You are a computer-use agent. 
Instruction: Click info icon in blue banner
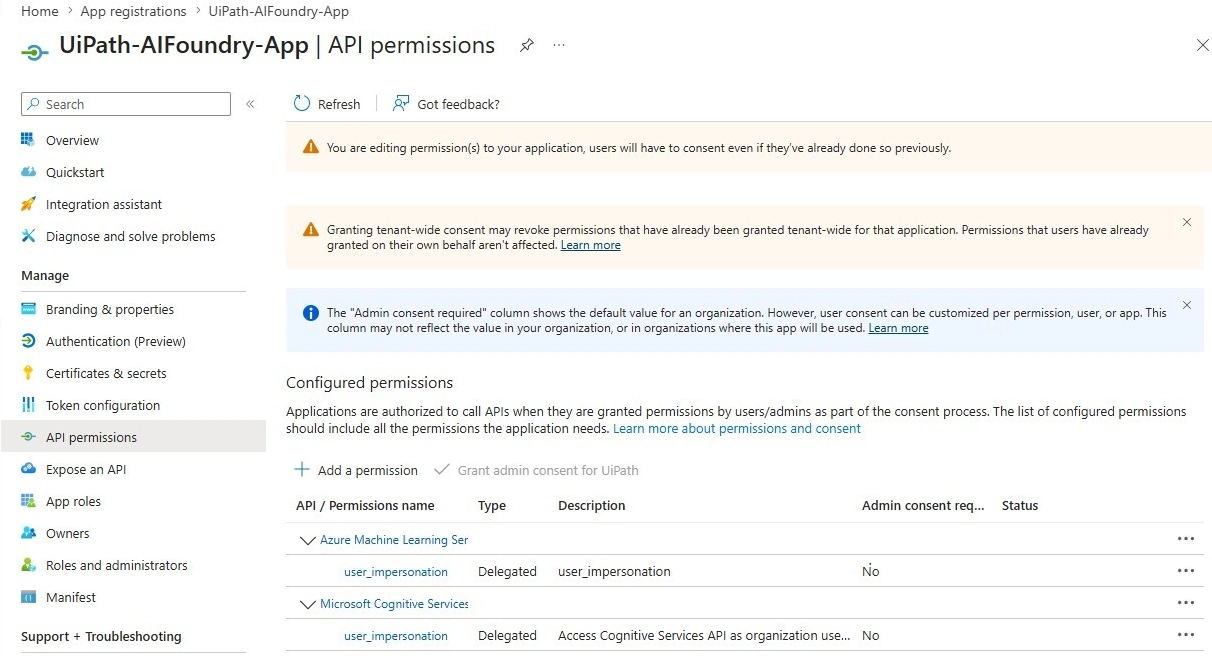tap(311, 313)
